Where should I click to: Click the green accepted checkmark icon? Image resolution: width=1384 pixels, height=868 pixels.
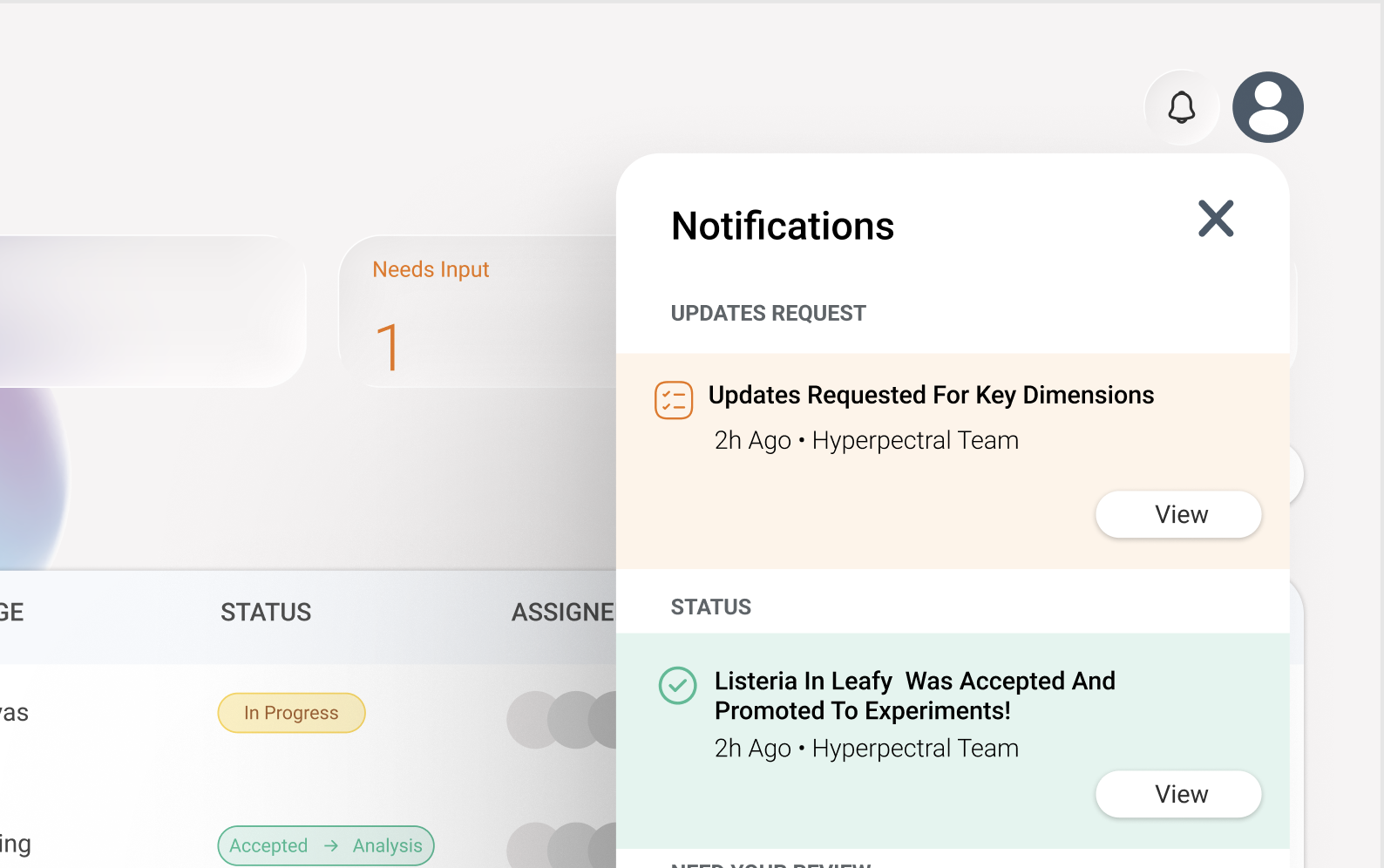[x=677, y=685]
